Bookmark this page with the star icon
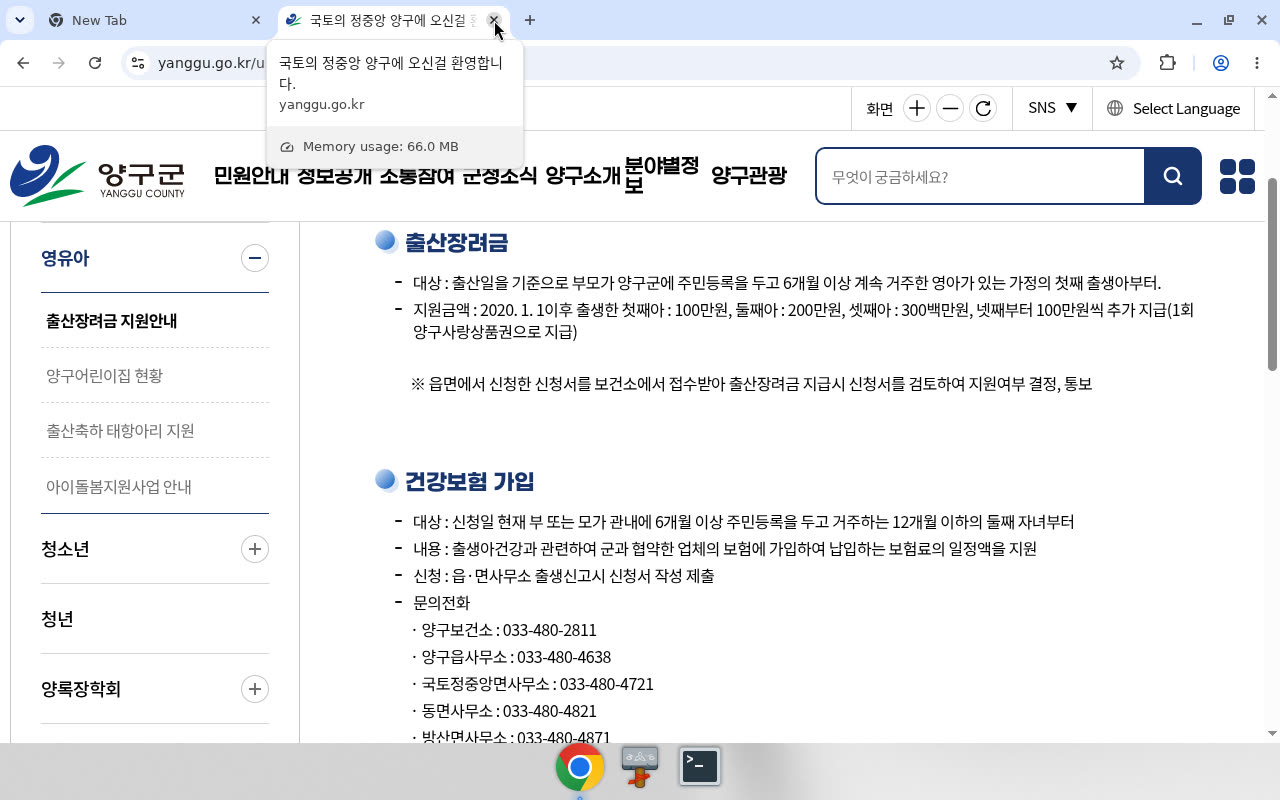 click(x=1117, y=63)
